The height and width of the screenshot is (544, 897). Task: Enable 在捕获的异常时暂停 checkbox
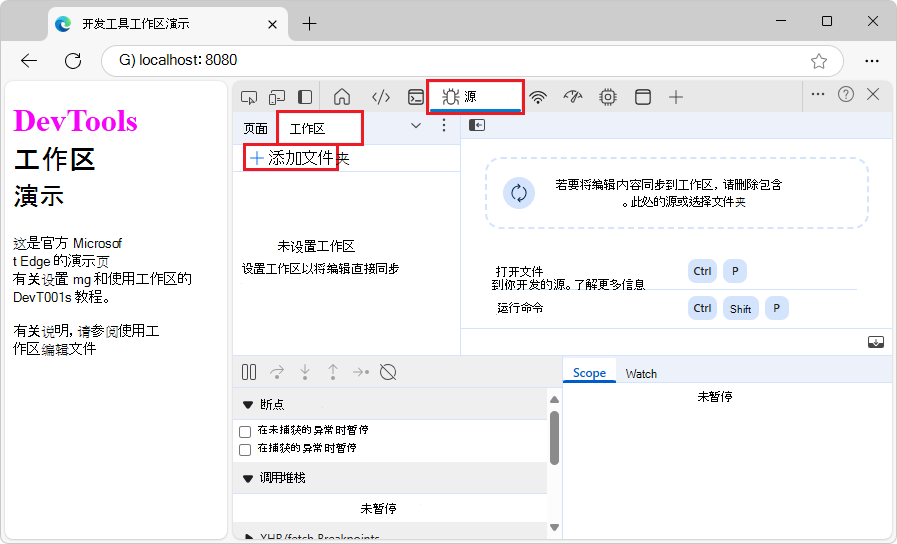tap(245, 450)
